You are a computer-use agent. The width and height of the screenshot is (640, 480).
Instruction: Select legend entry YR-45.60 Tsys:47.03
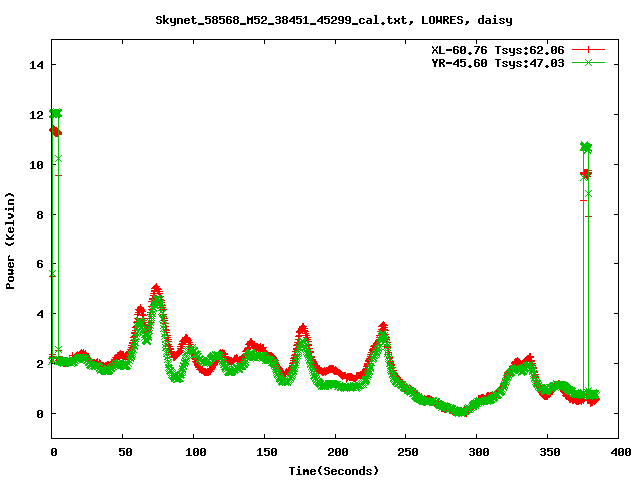498,63
